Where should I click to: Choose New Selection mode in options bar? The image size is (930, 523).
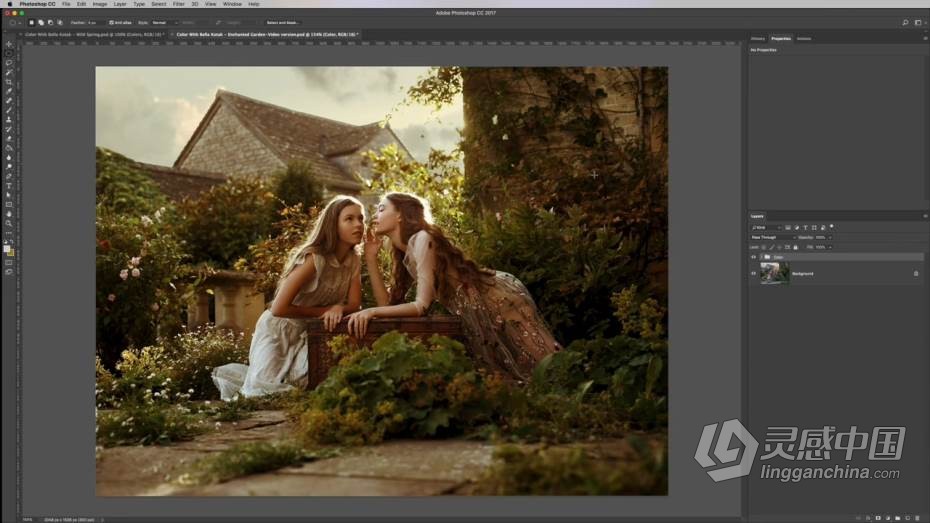[x=31, y=23]
